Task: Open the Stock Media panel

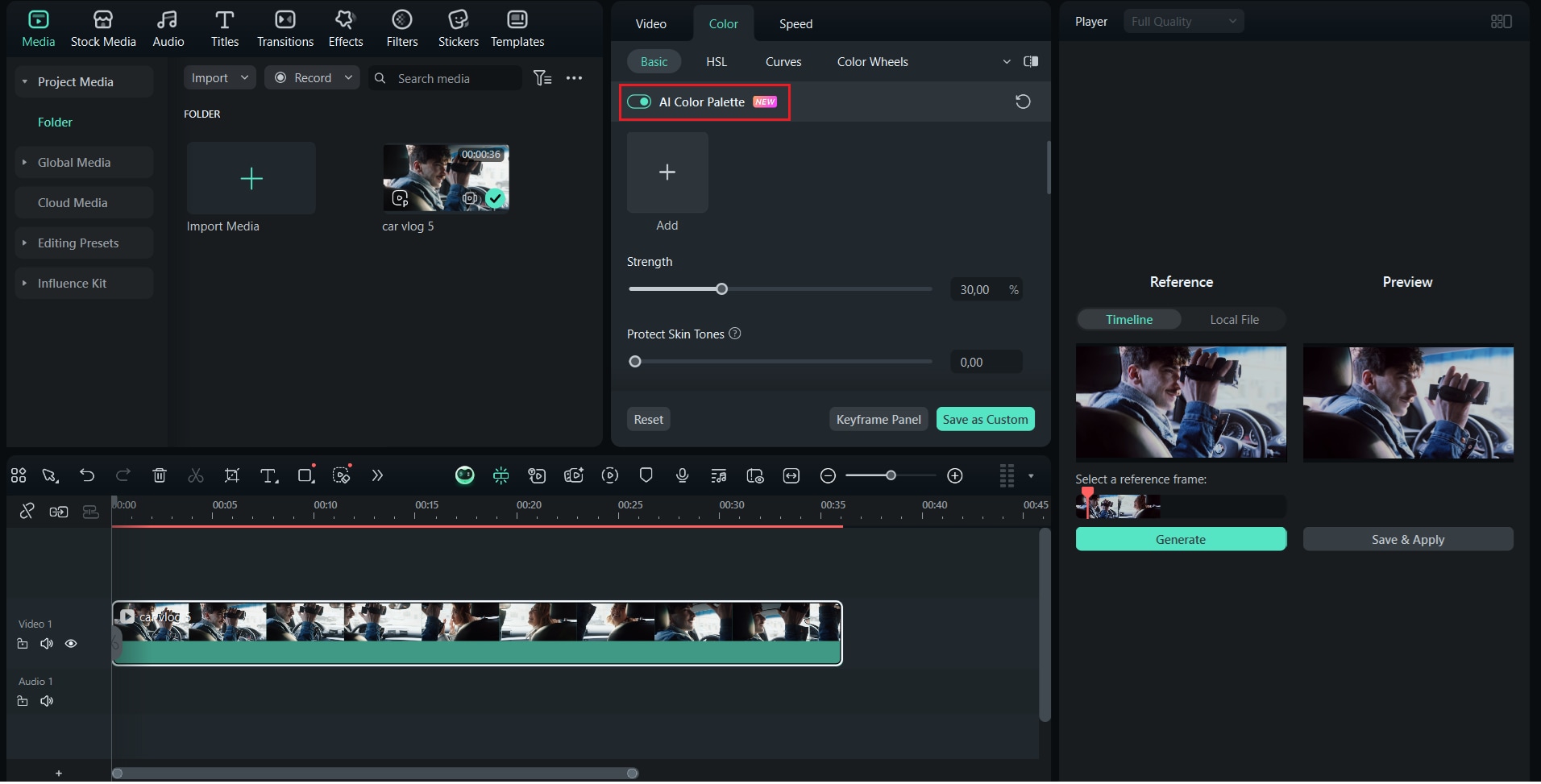Action: coord(103,27)
